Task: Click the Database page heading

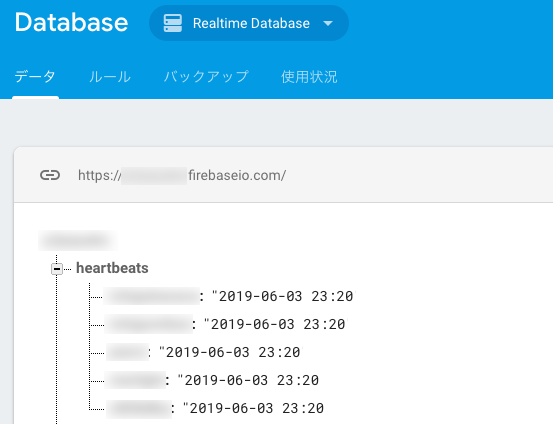Action: click(71, 23)
